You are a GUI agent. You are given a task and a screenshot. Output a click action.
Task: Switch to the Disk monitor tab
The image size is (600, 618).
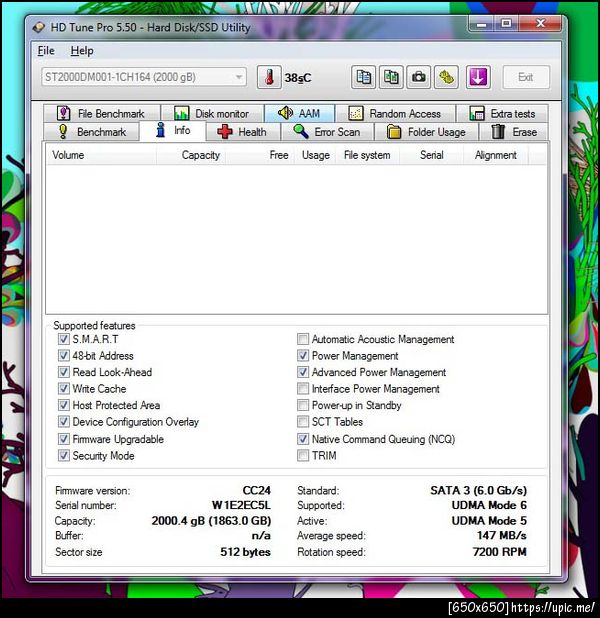[x=212, y=114]
